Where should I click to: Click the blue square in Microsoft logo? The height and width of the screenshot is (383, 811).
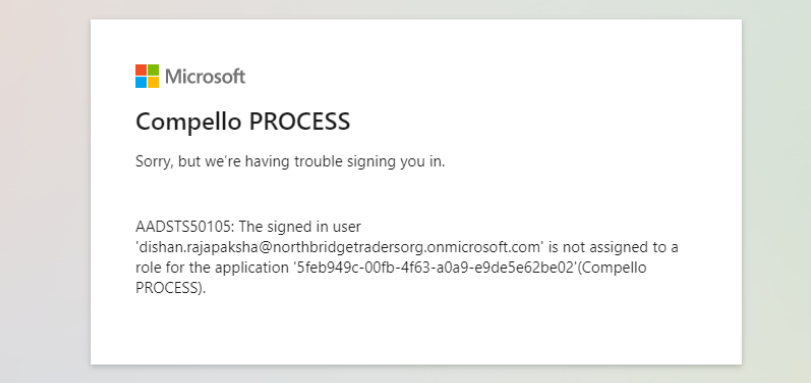[141, 82]
